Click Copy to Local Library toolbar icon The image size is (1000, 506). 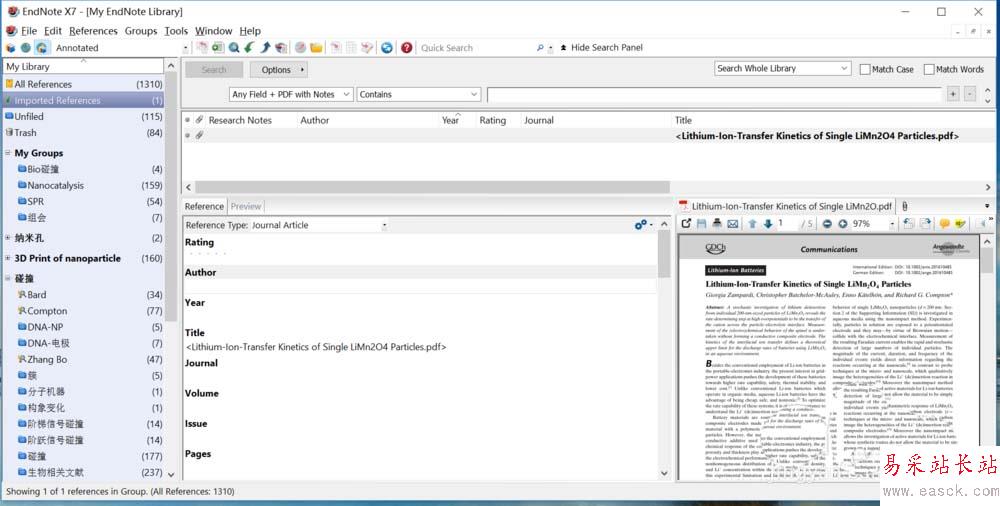(x=202, y=48)
